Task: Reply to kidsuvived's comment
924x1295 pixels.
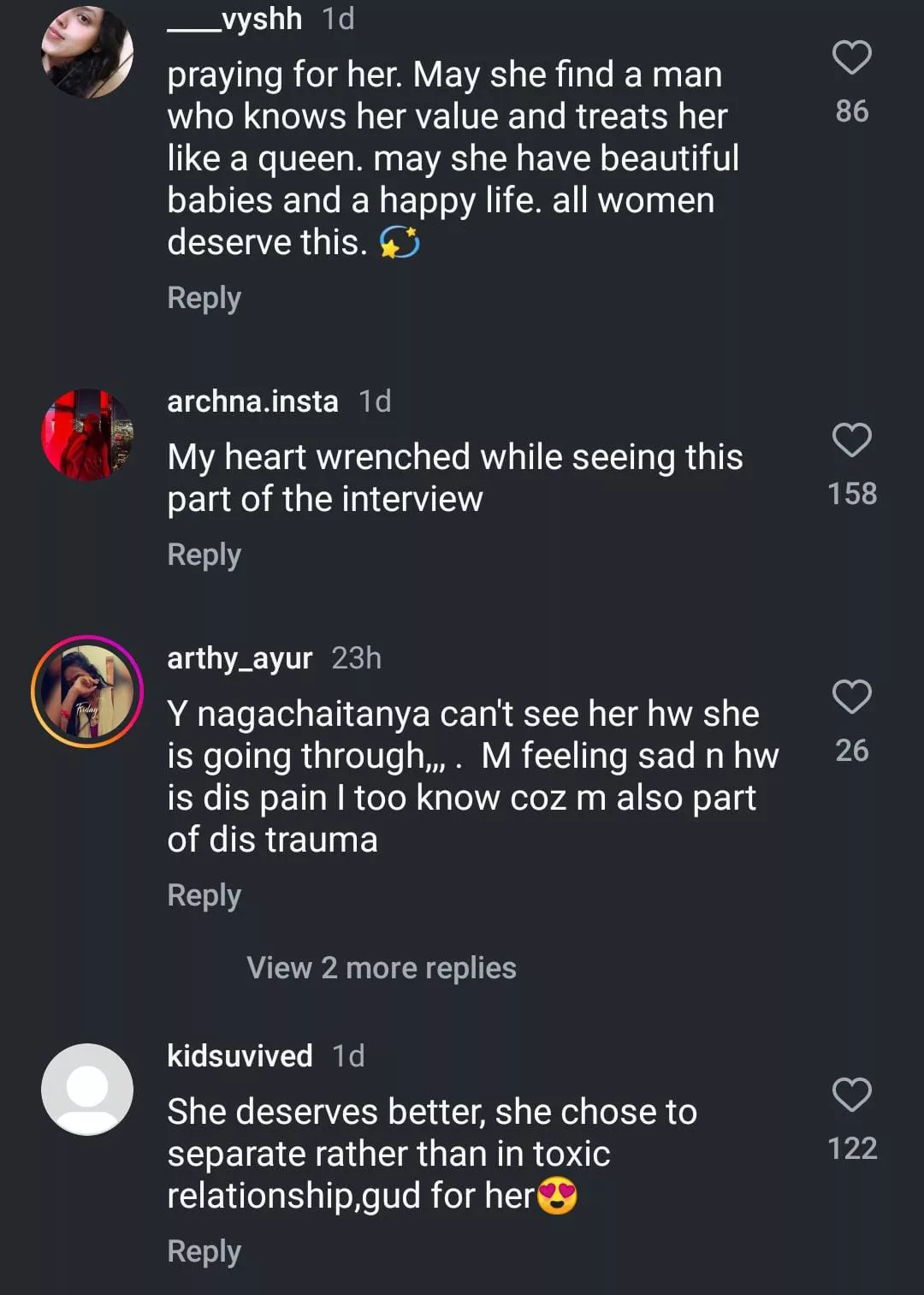Action: coord(204,1251)
